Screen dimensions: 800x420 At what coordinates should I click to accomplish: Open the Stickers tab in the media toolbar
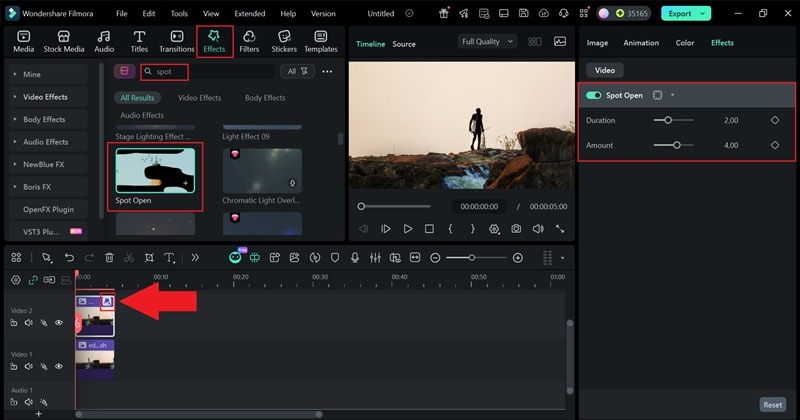(x=284, y=41)
